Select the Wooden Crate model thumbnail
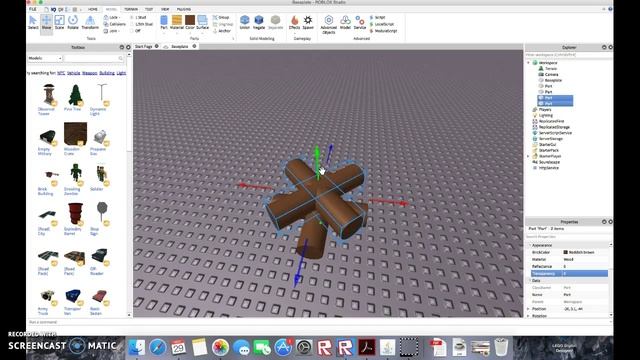Viewport: 640px width, 360px height. [x=76, y=134]
